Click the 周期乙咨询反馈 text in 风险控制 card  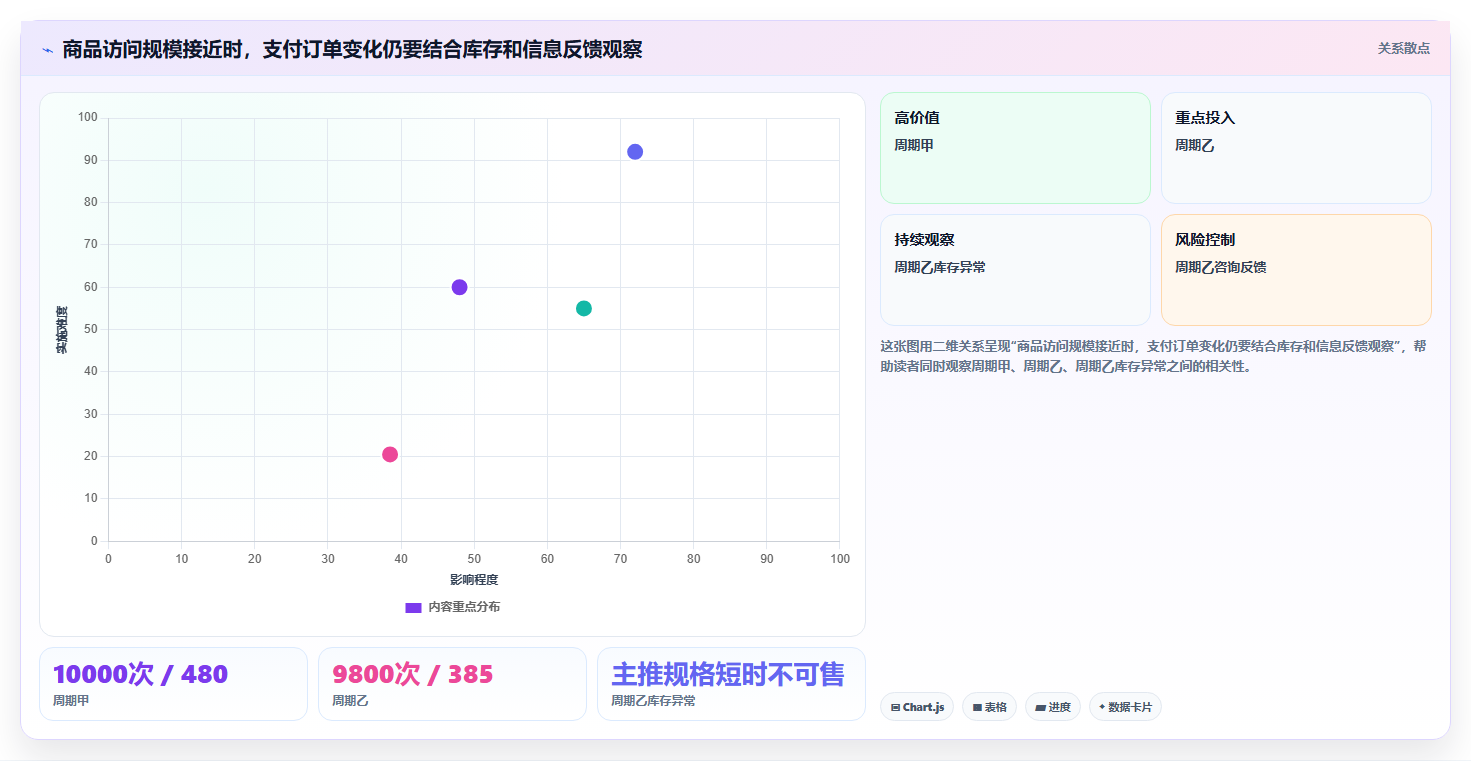point(1221,267)
